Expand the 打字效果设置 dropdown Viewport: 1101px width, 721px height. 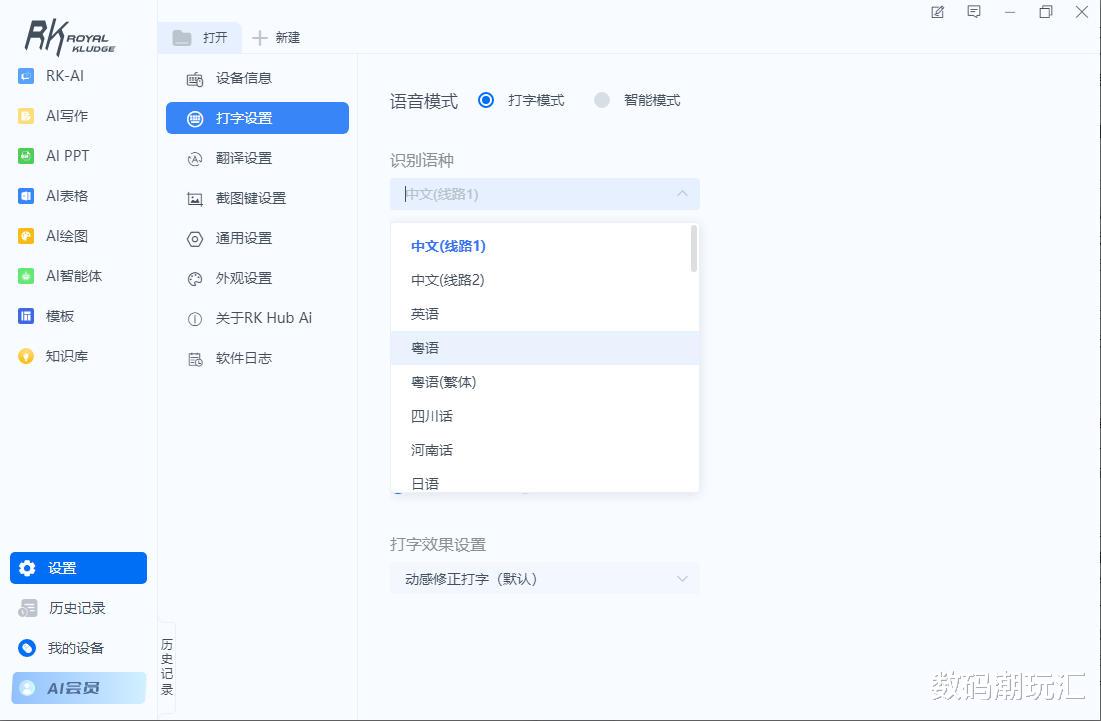545,578
